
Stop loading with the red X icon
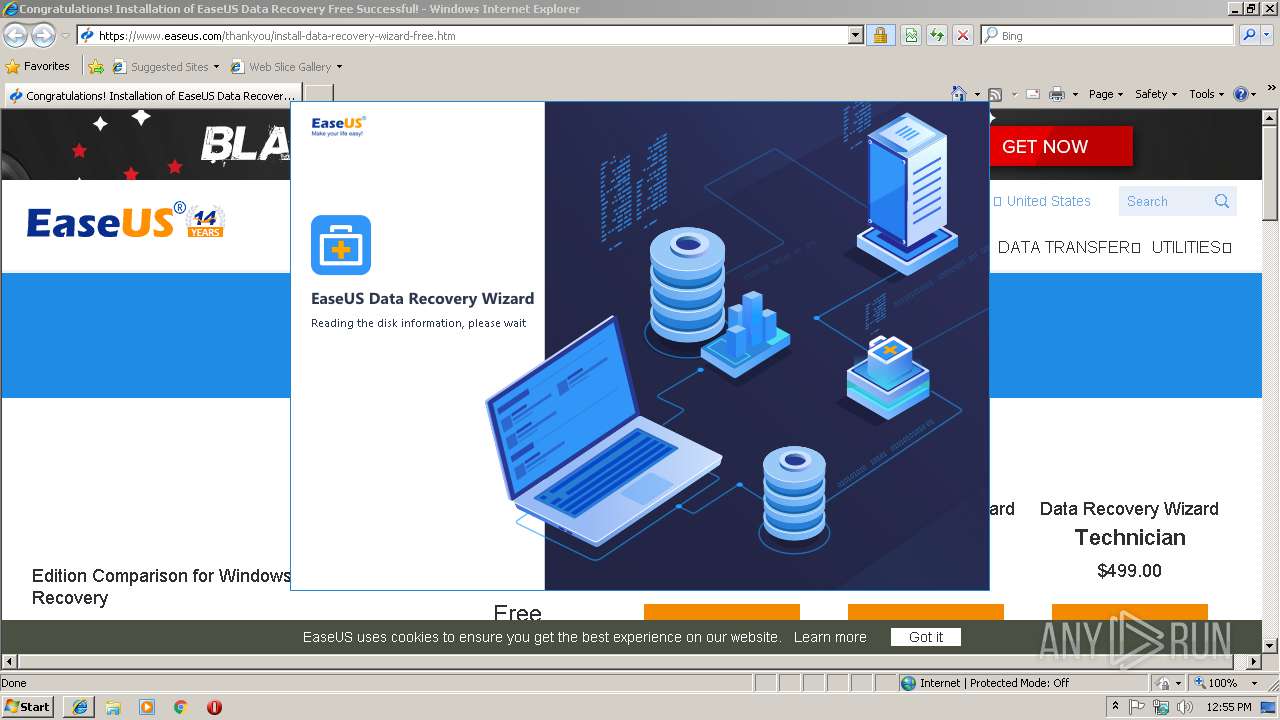point(962,35)
